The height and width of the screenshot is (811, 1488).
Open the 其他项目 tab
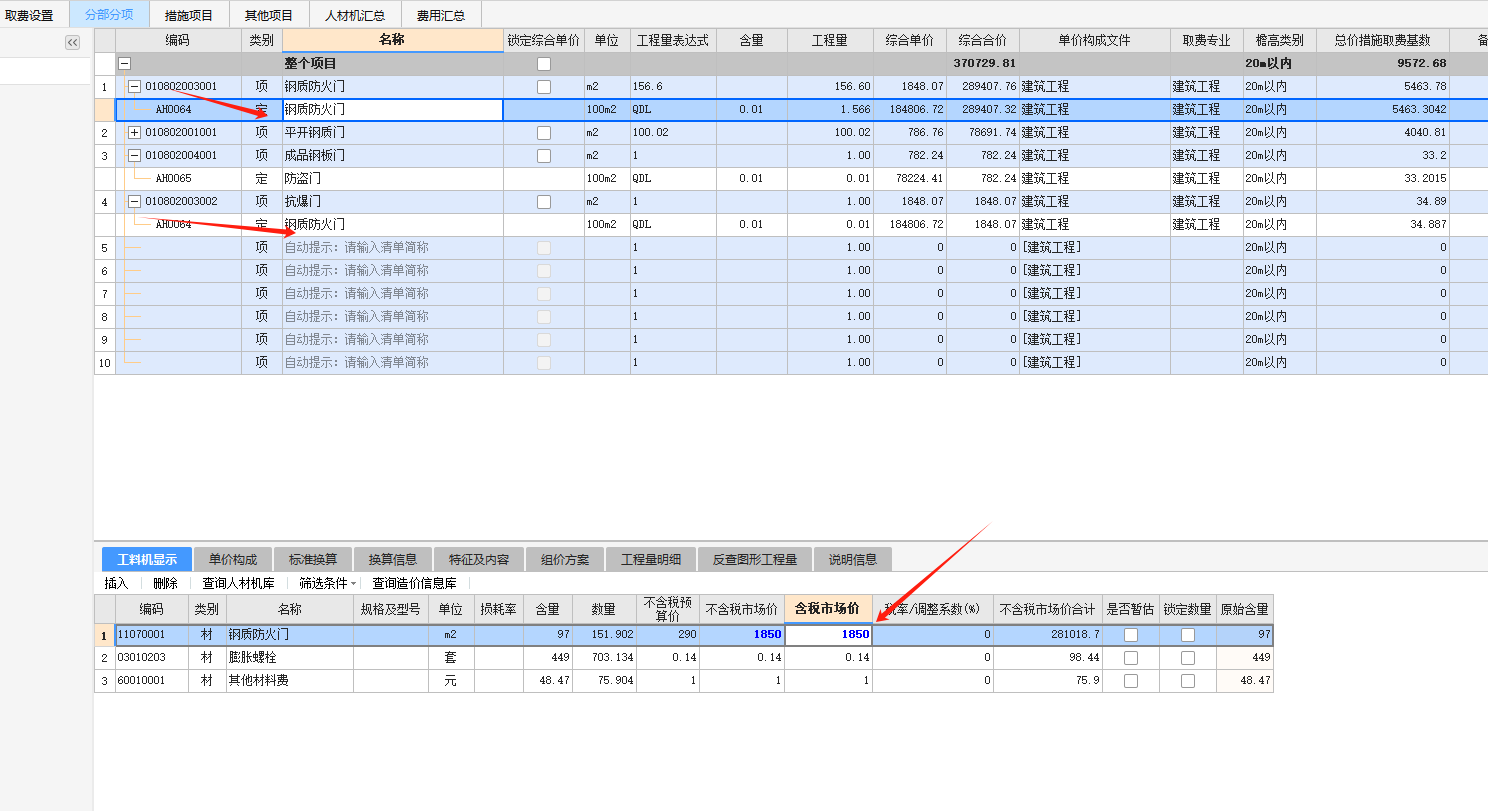click(x=269, y=15)
